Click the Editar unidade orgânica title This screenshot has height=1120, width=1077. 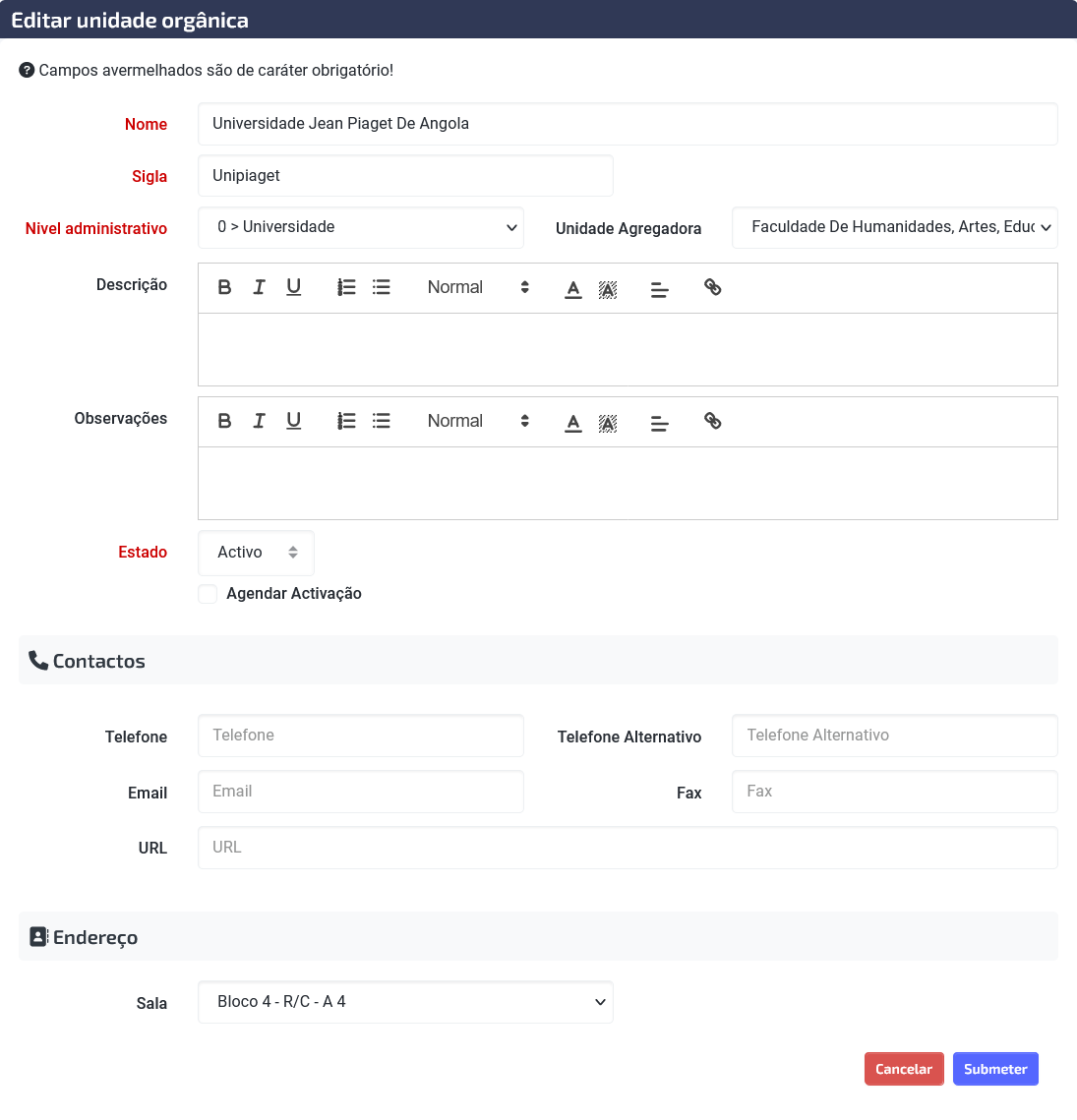coord(130,20)
